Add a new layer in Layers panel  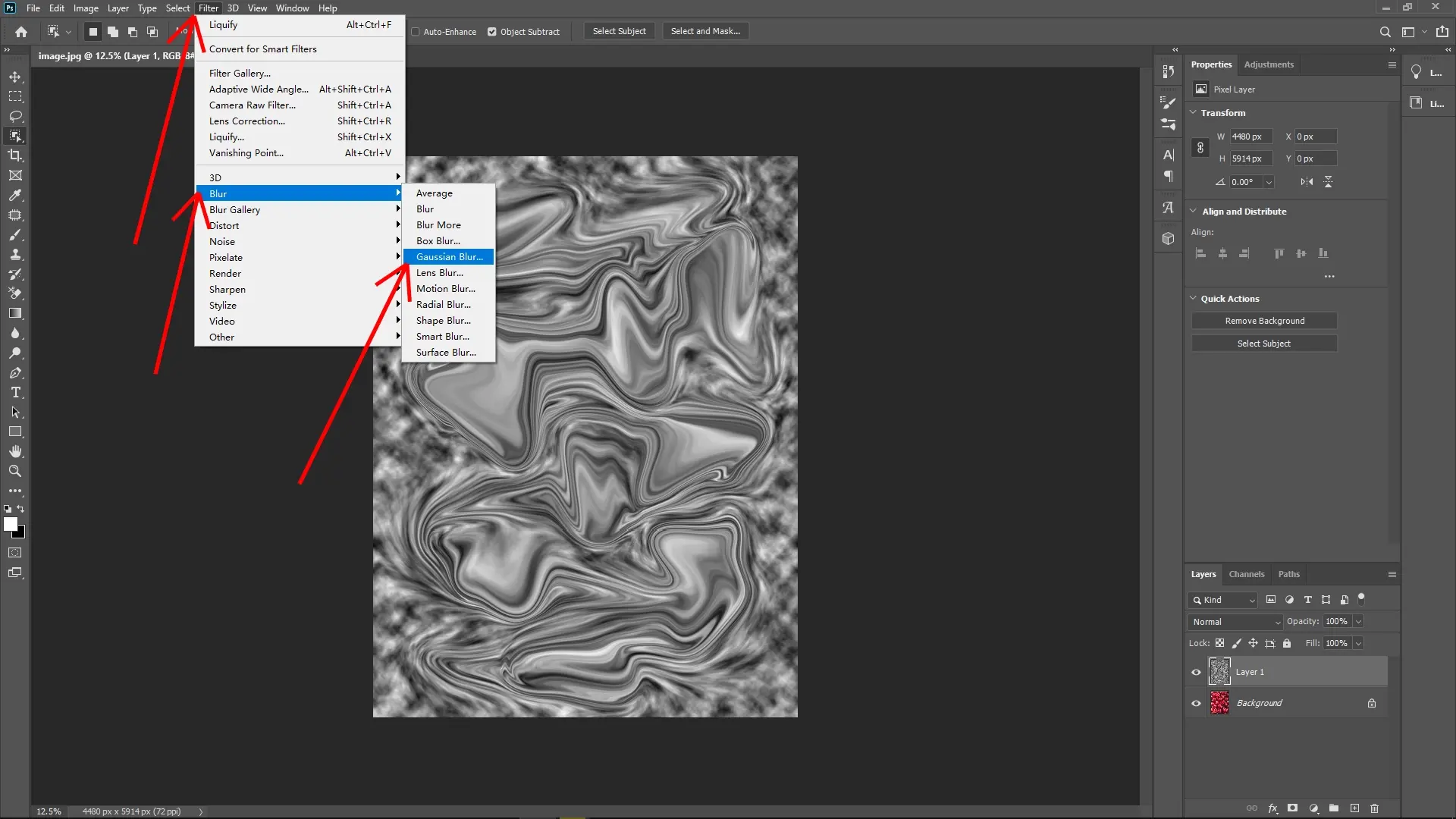(x=1354, y=808)
